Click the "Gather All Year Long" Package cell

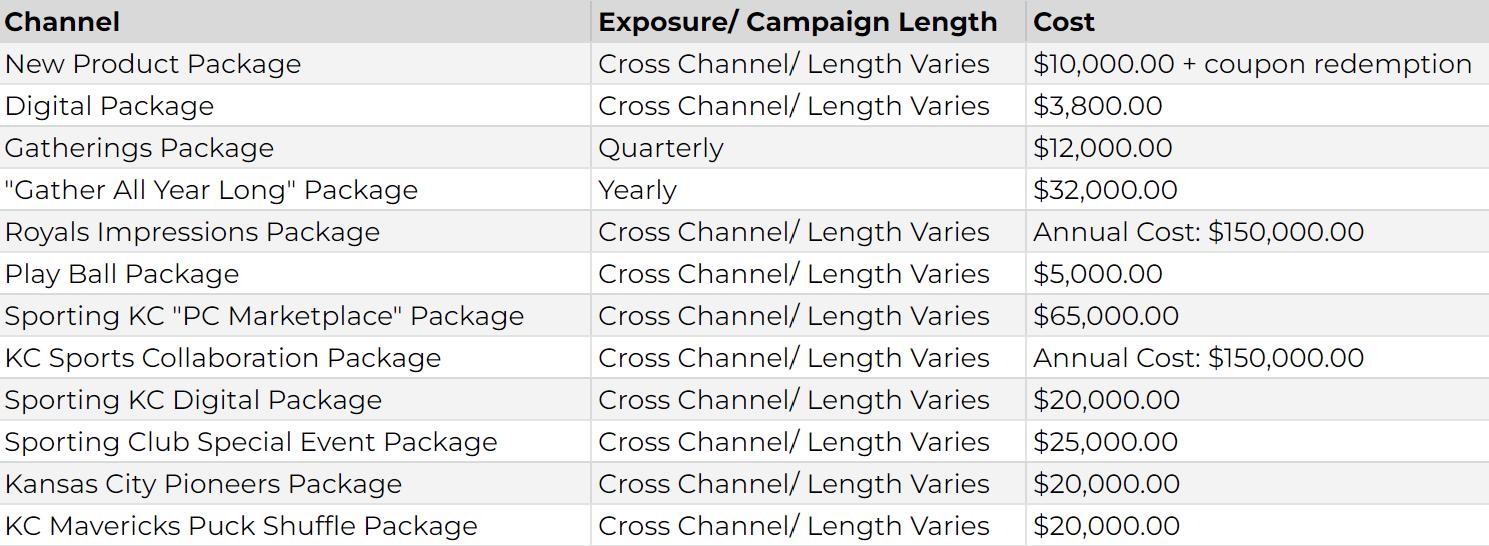point(211,190)
